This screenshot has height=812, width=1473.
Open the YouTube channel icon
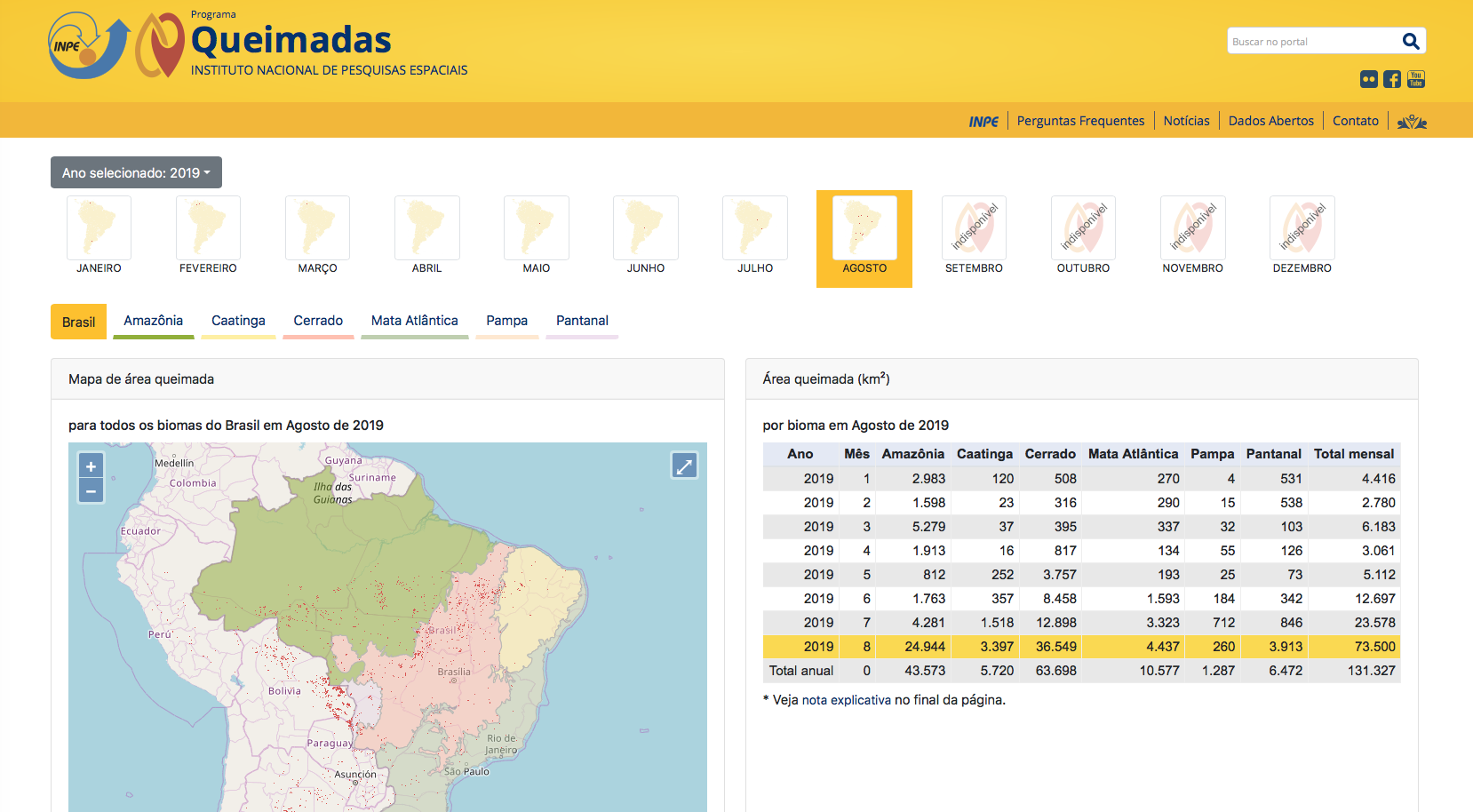(x=1416, y=79)
